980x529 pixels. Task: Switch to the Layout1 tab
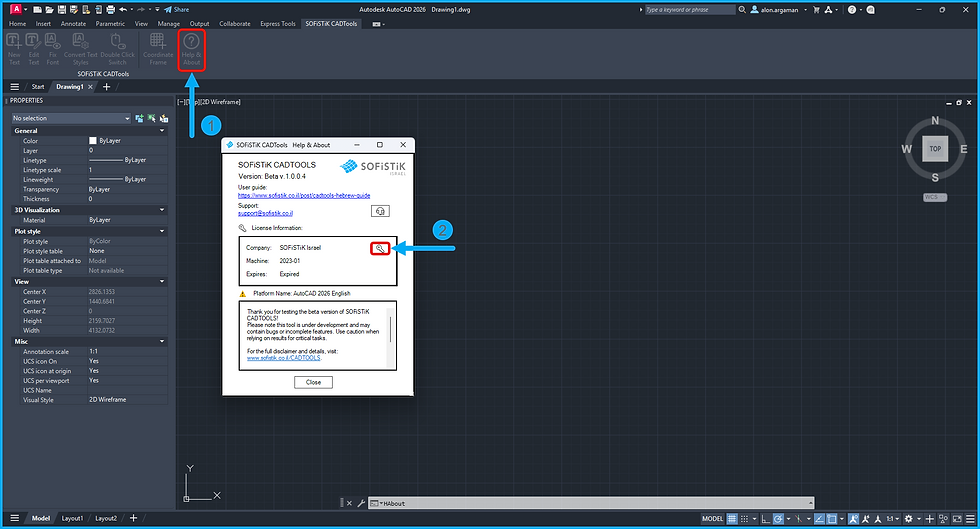[72, 518]
